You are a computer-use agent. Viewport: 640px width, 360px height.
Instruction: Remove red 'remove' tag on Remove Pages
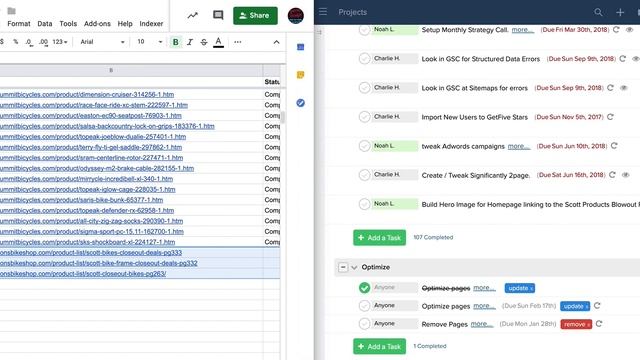click(589, 325)
